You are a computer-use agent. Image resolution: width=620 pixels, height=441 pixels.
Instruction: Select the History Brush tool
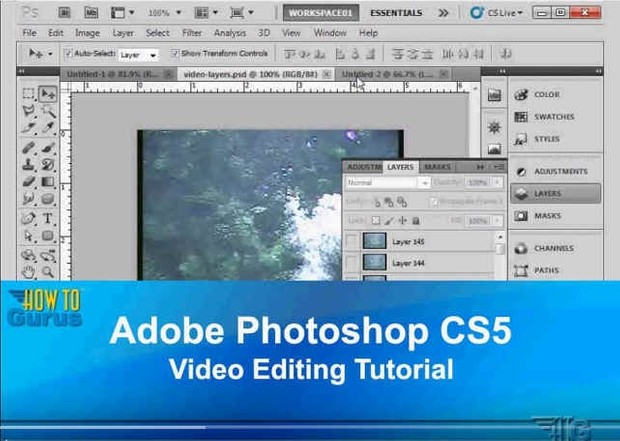pyautogui.click(x=48, y=164)
